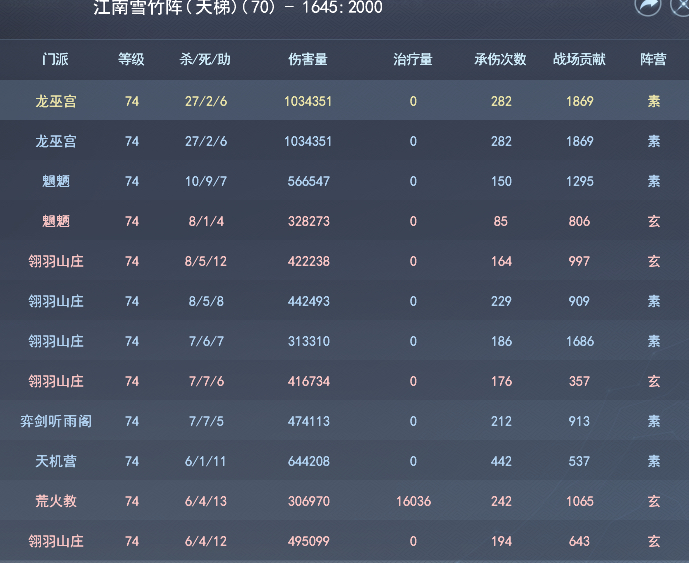Screen dimensions: 689x563
Task: Sort by the 等级 column header
Action: (131, 59)
